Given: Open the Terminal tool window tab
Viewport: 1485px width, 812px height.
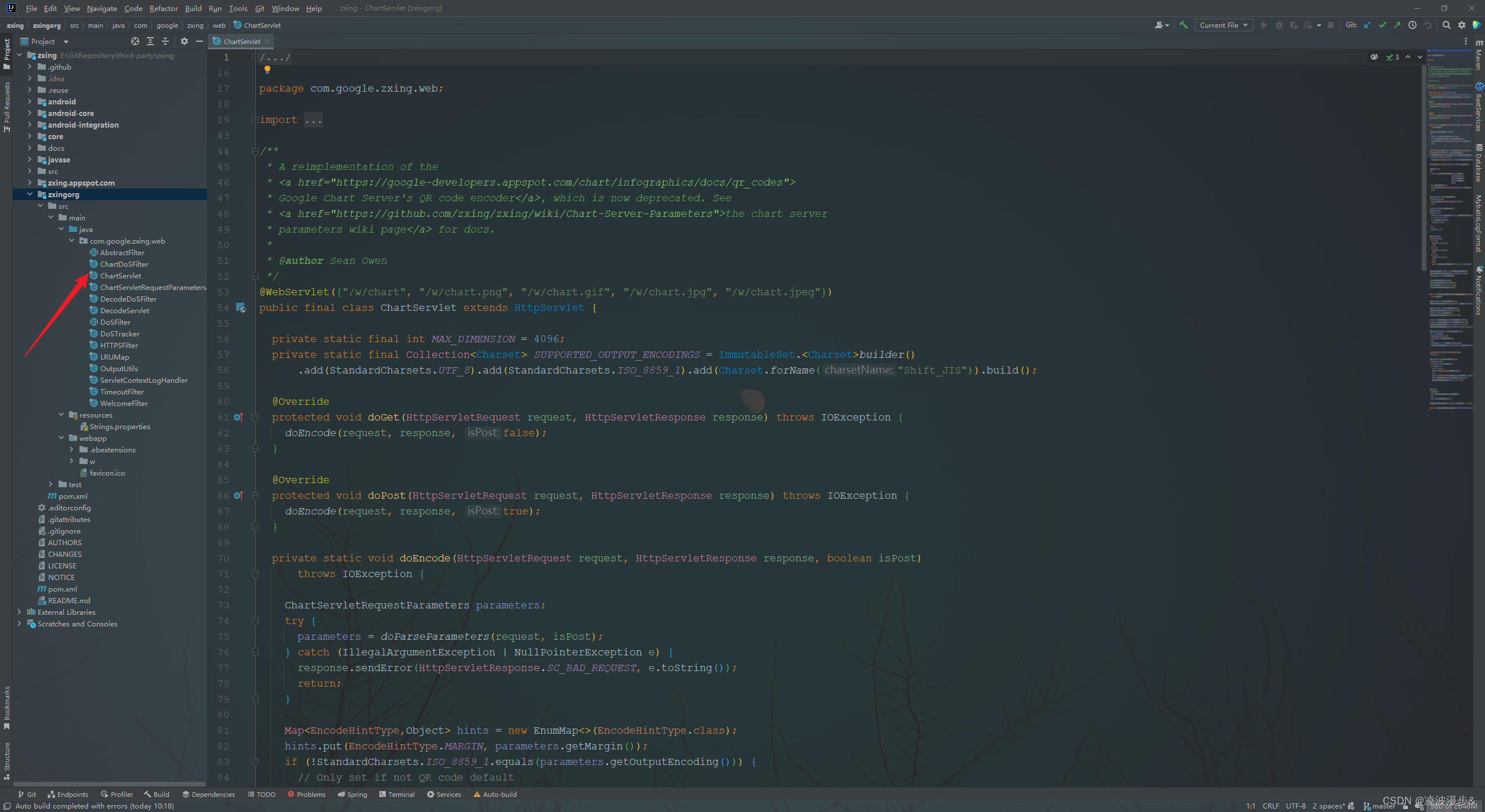Looking at the screenshot, I should click(x=397, y=794).
